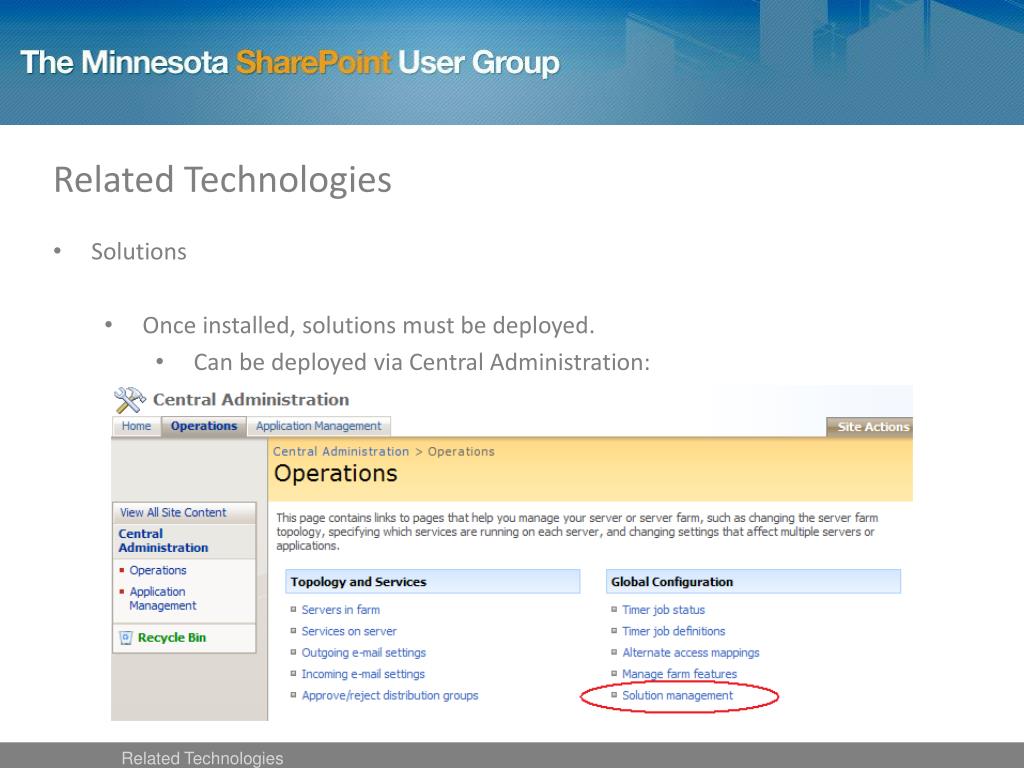Viewport: 1024px width, 768px height.
Task: Open Approve/reject distribution groups link
Action: tap(390, 696)
